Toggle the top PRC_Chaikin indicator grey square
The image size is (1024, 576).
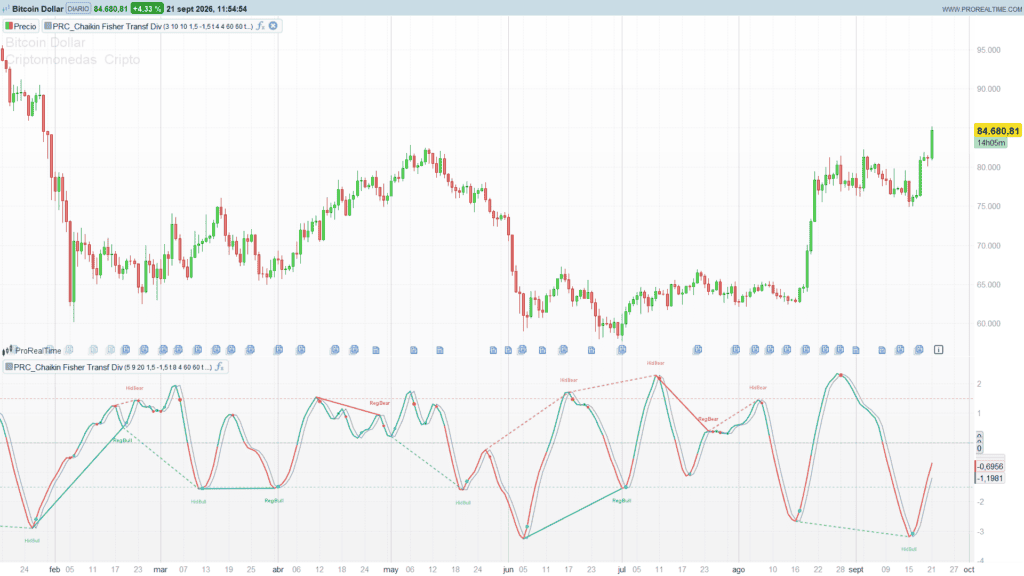pos(48,26)
